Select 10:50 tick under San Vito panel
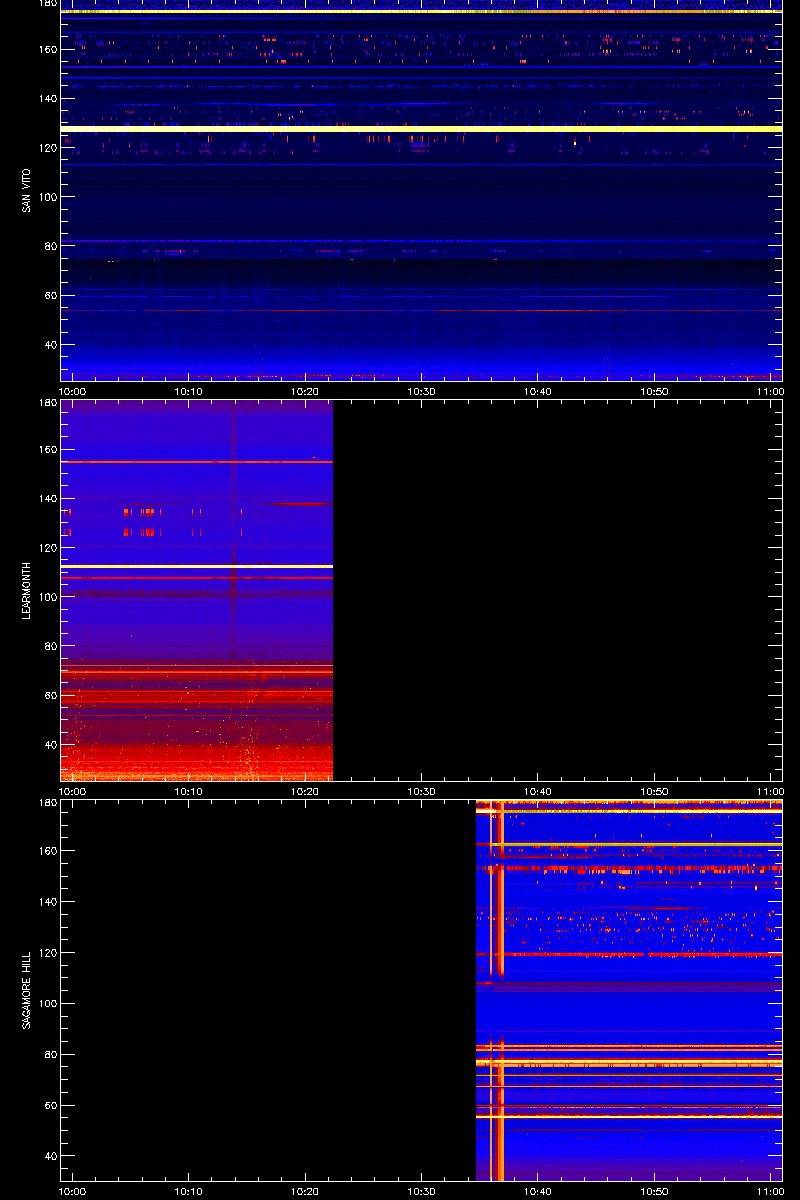 click(655, 391)
